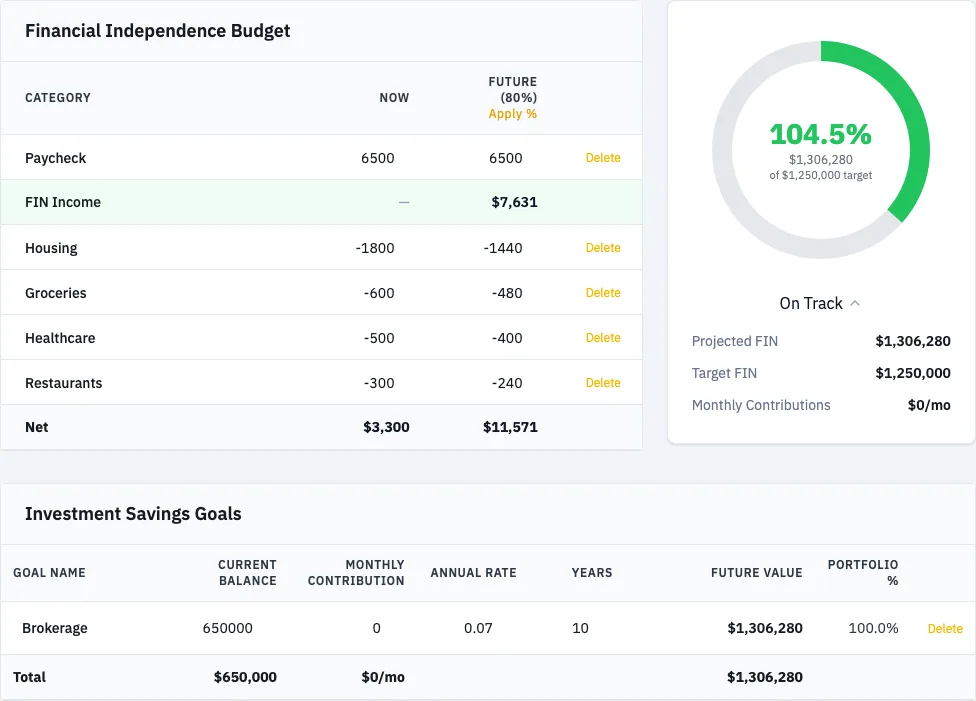Select the Groceries category name
The image size is (976, 701).
click(55, 293)
